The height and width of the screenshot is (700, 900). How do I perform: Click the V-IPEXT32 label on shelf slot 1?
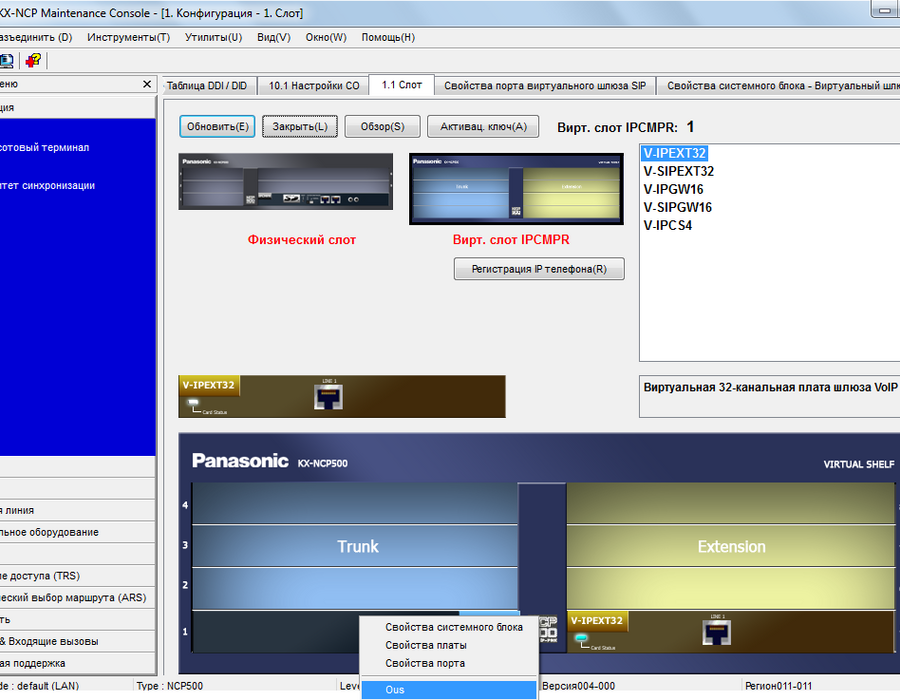596,620
